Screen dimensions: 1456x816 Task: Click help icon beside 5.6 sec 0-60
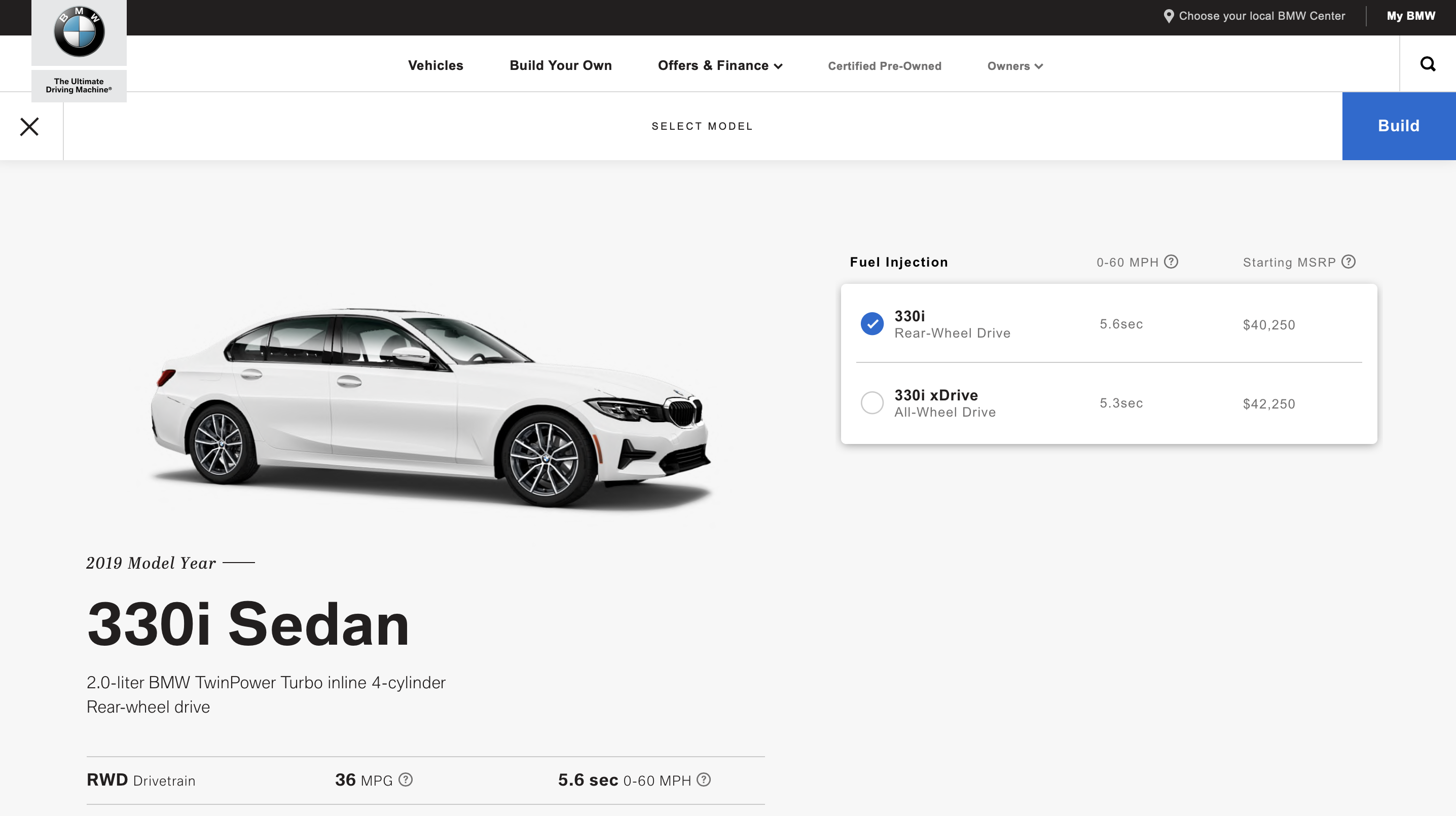click(704, 780)
